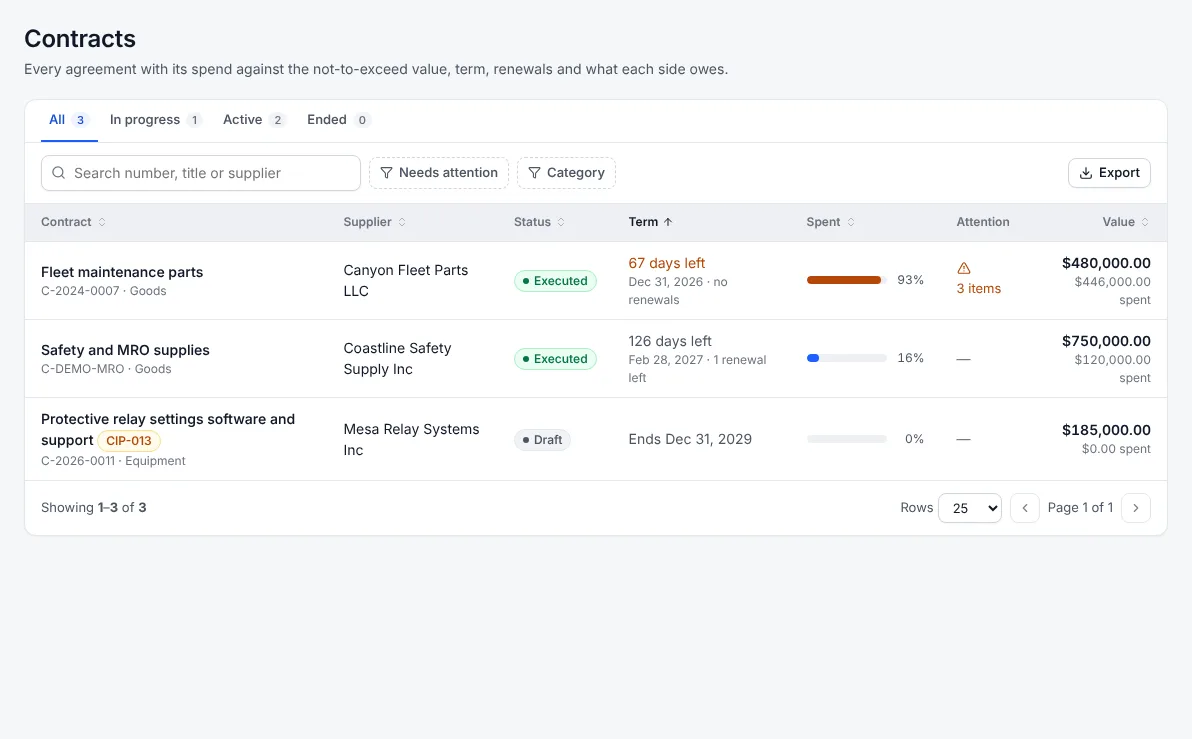Focus the search number, title or supplier field
Screen dimensions: 1192x739
(201, 173)
